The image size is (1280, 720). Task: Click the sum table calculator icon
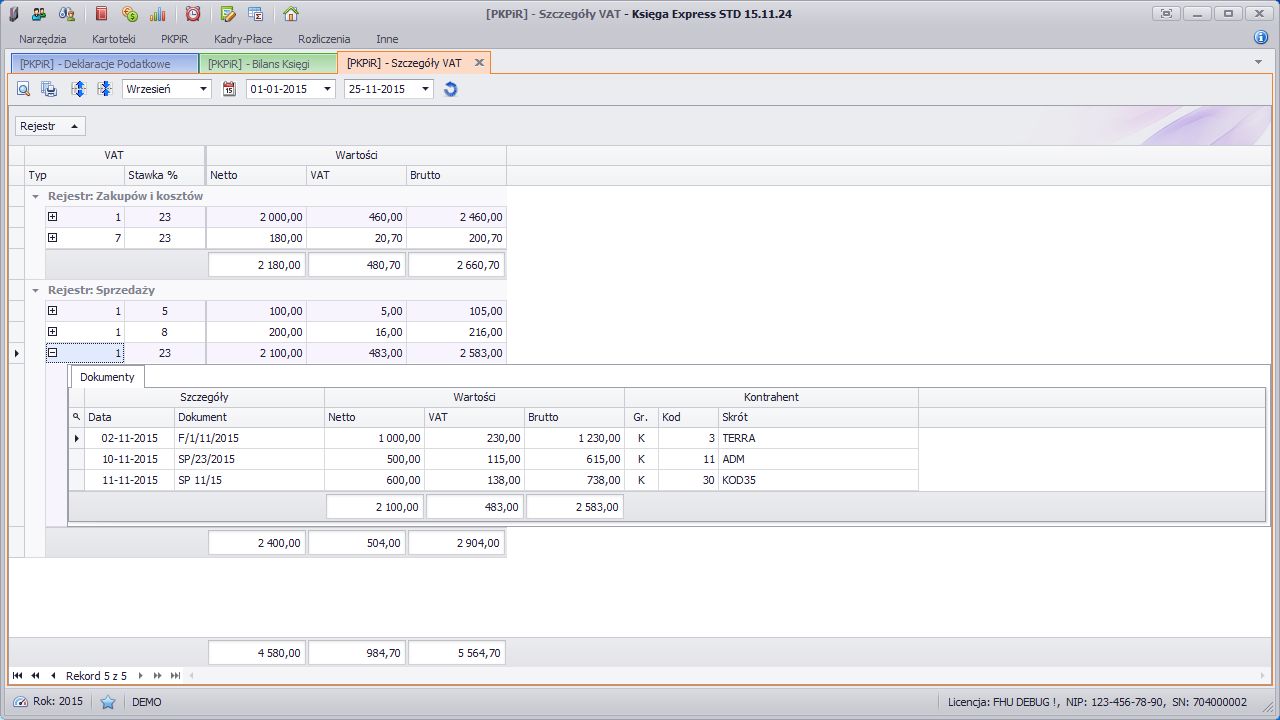point(256,14)
